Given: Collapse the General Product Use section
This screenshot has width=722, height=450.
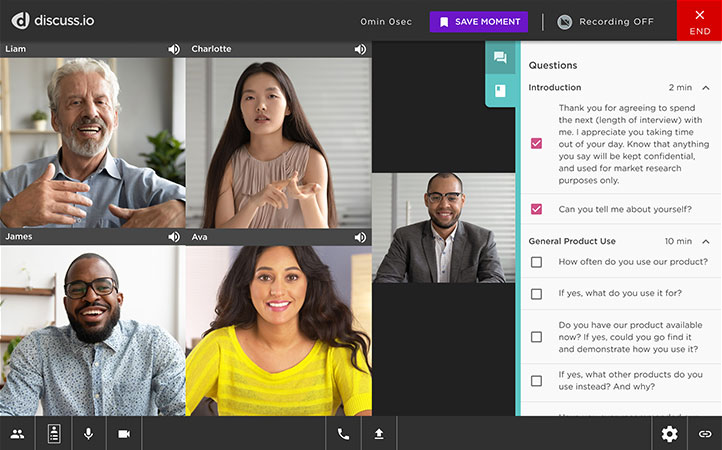Looking at the screenshot, I should click(706, 241).
